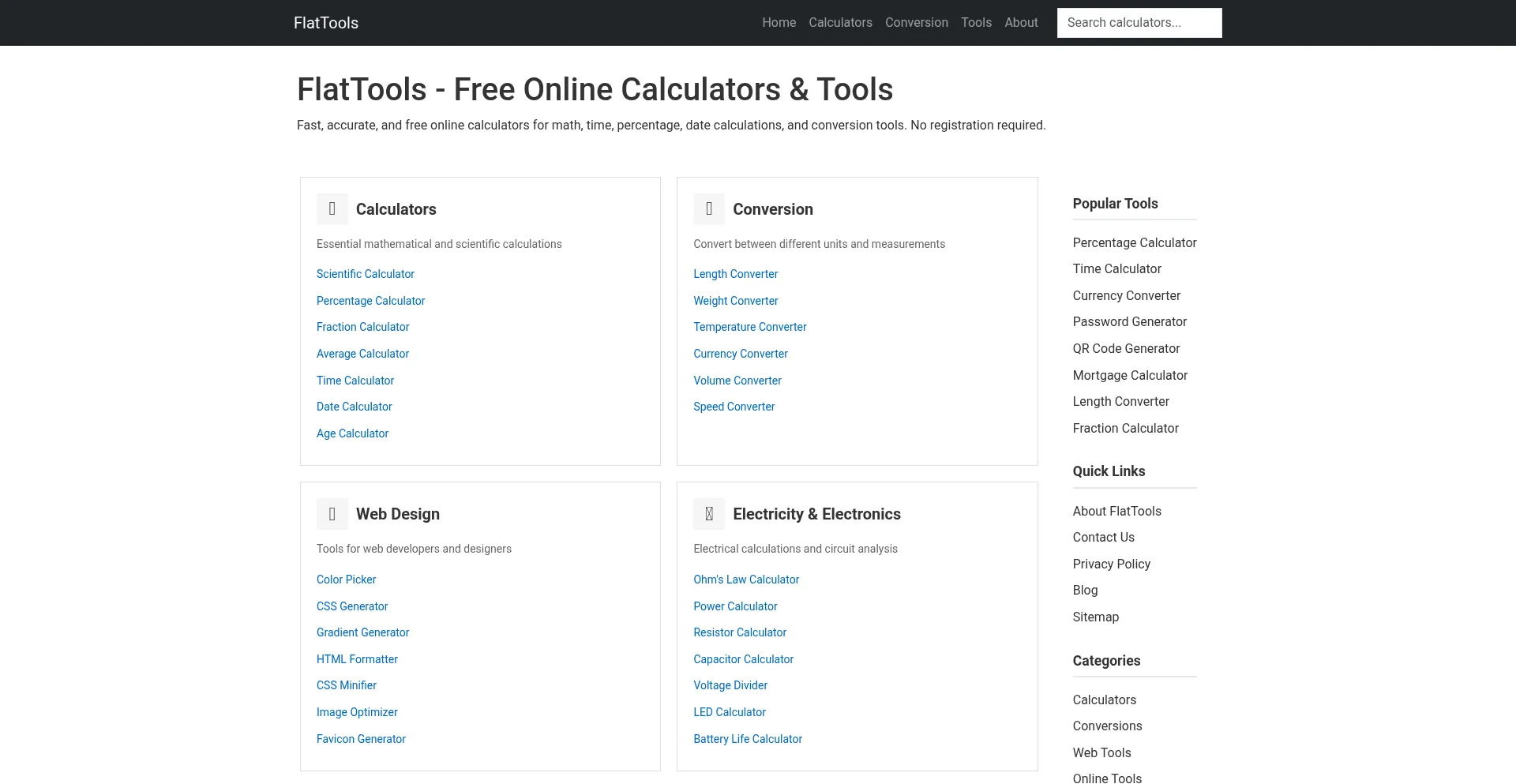
Task: Visit the Privacy Policy quick link
Action: tap(1111, 564)
